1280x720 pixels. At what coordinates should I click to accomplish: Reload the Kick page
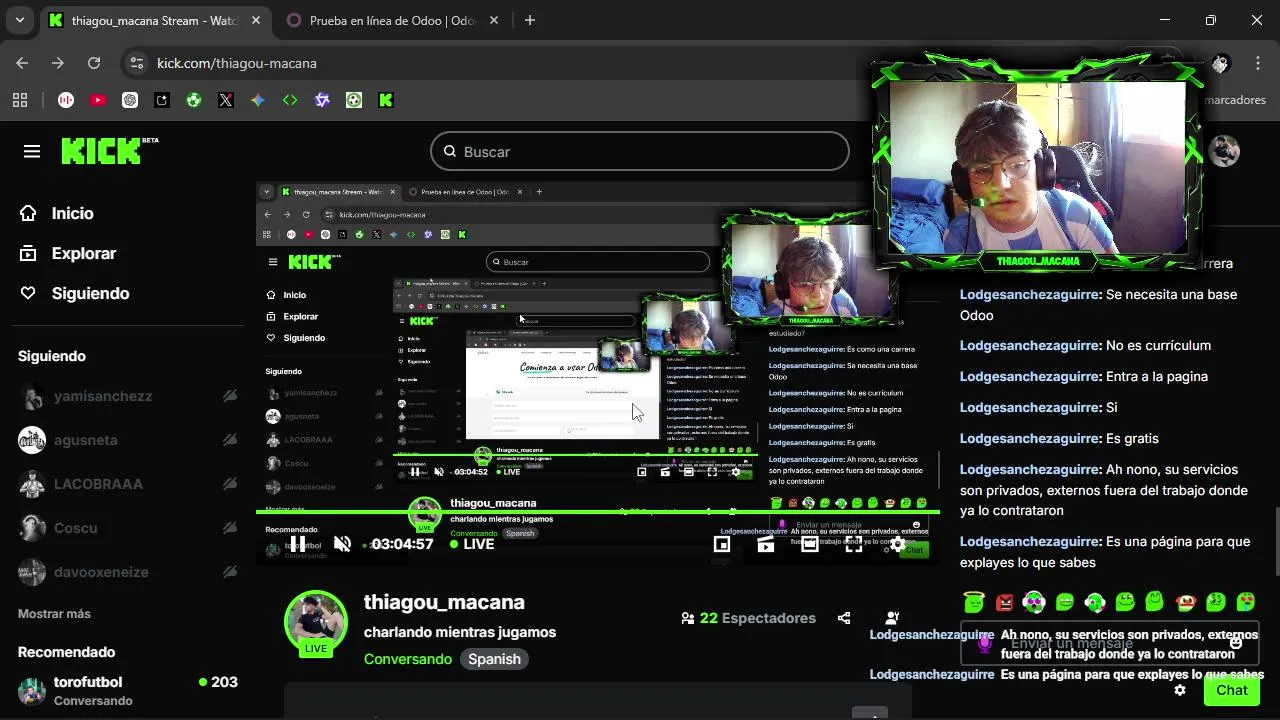pos(94,63)
